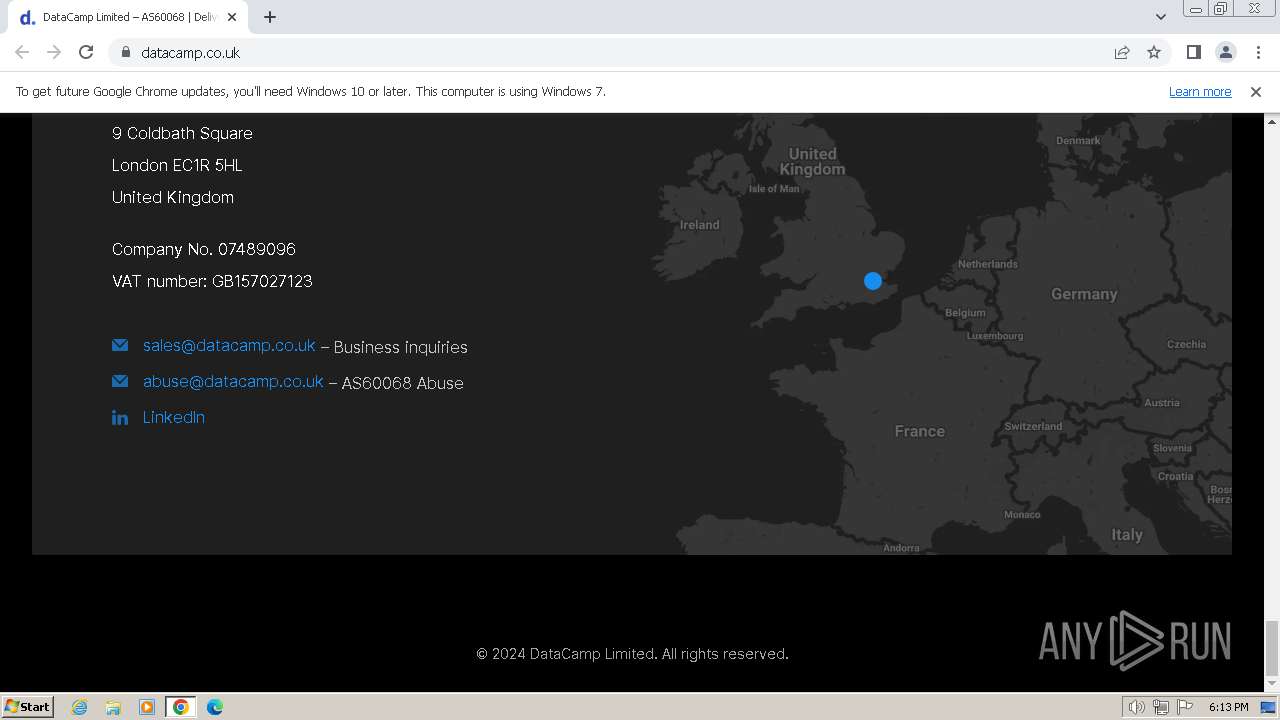Click the France label on the map
Viewport: 1280px width, 720px height.
pos(919,431)
